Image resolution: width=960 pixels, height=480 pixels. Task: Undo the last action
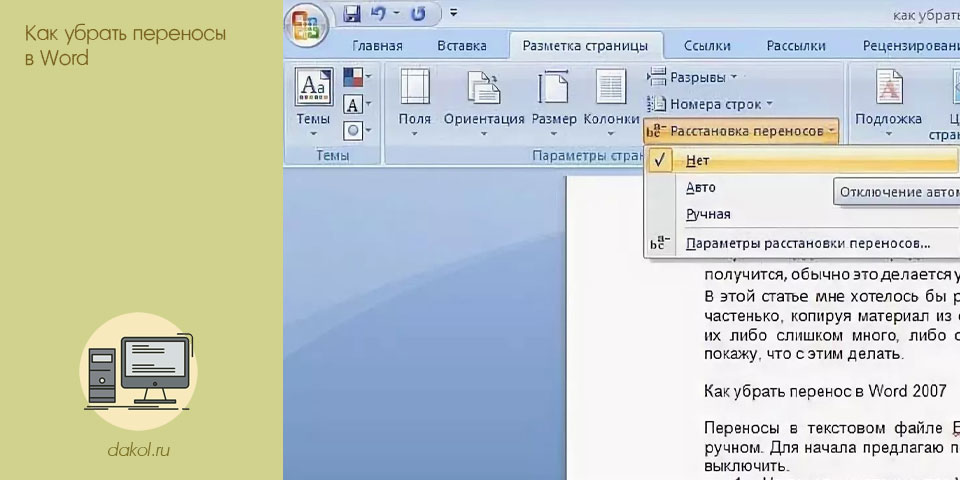click(377, 13)
